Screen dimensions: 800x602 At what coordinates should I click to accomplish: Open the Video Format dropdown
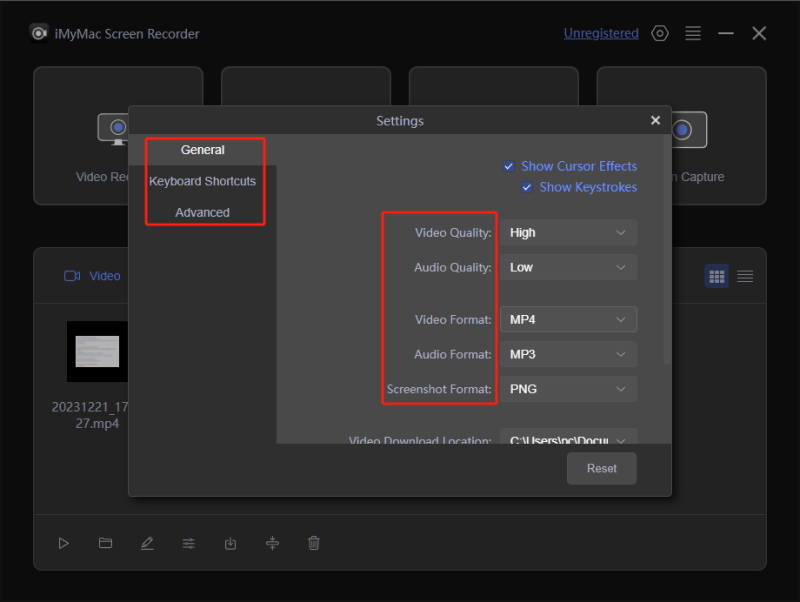(568, 319)
